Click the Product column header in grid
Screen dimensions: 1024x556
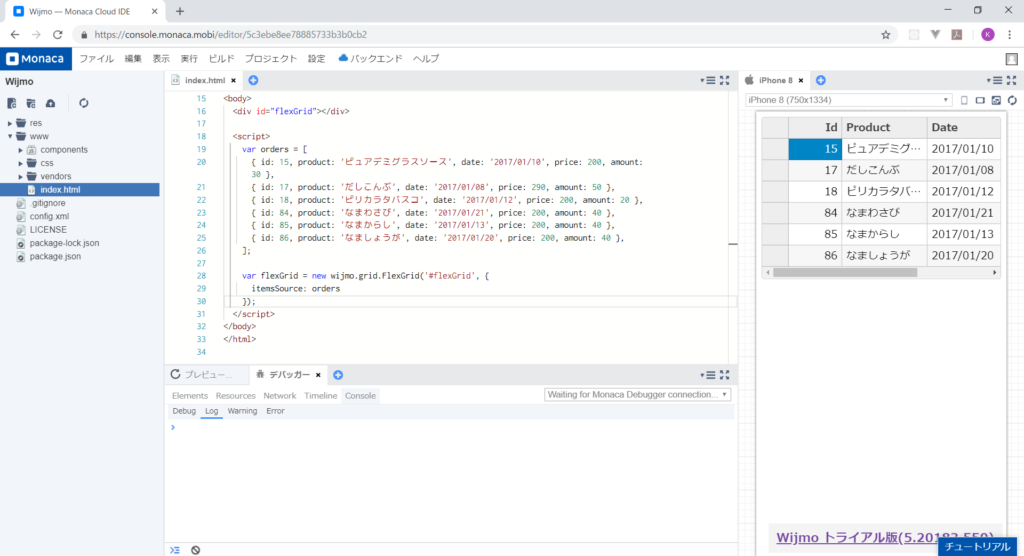click(x=884, y=127)
